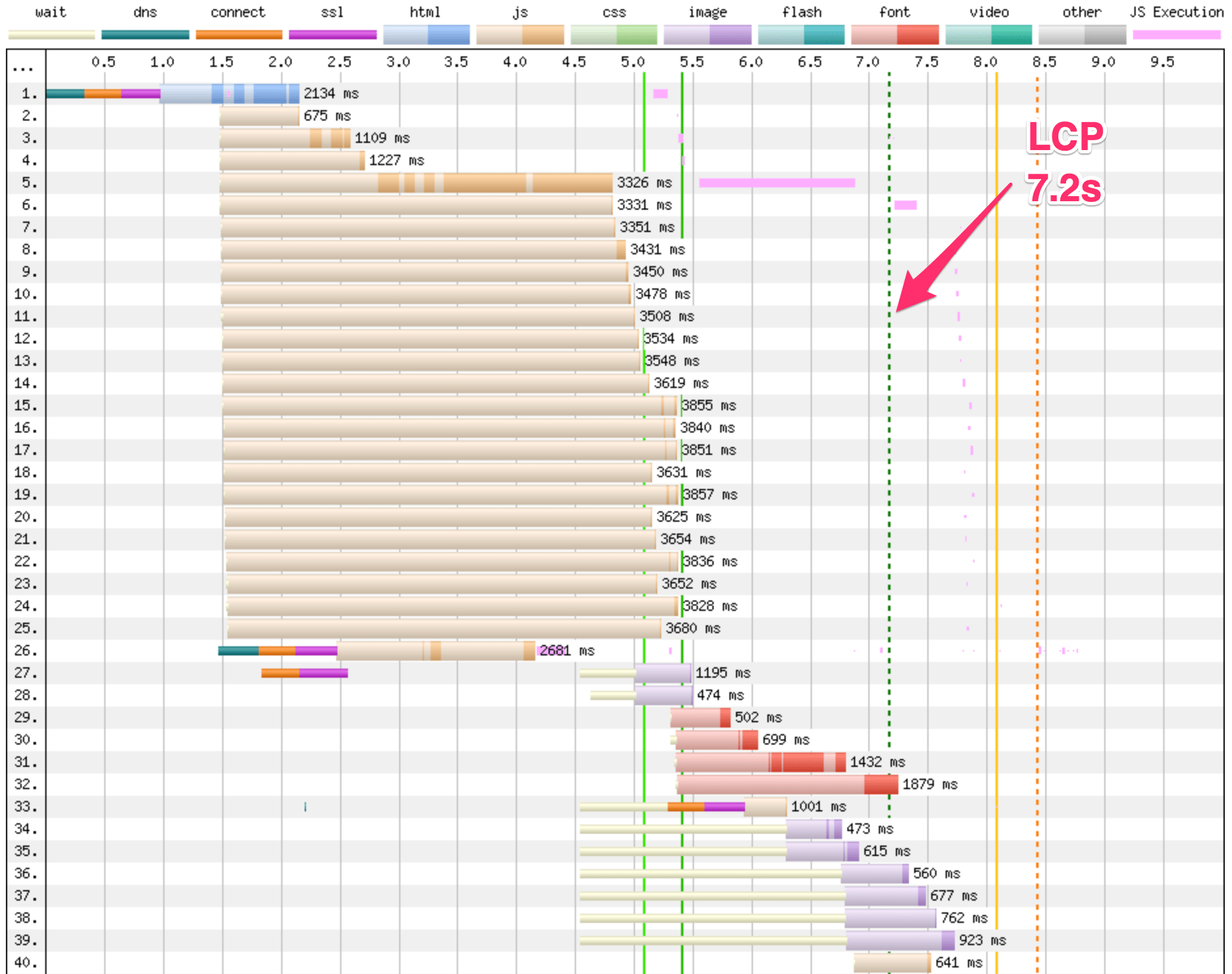Select the 1.5 second axis tick label
1232x974 pixels.
click(x=221, y=62)
